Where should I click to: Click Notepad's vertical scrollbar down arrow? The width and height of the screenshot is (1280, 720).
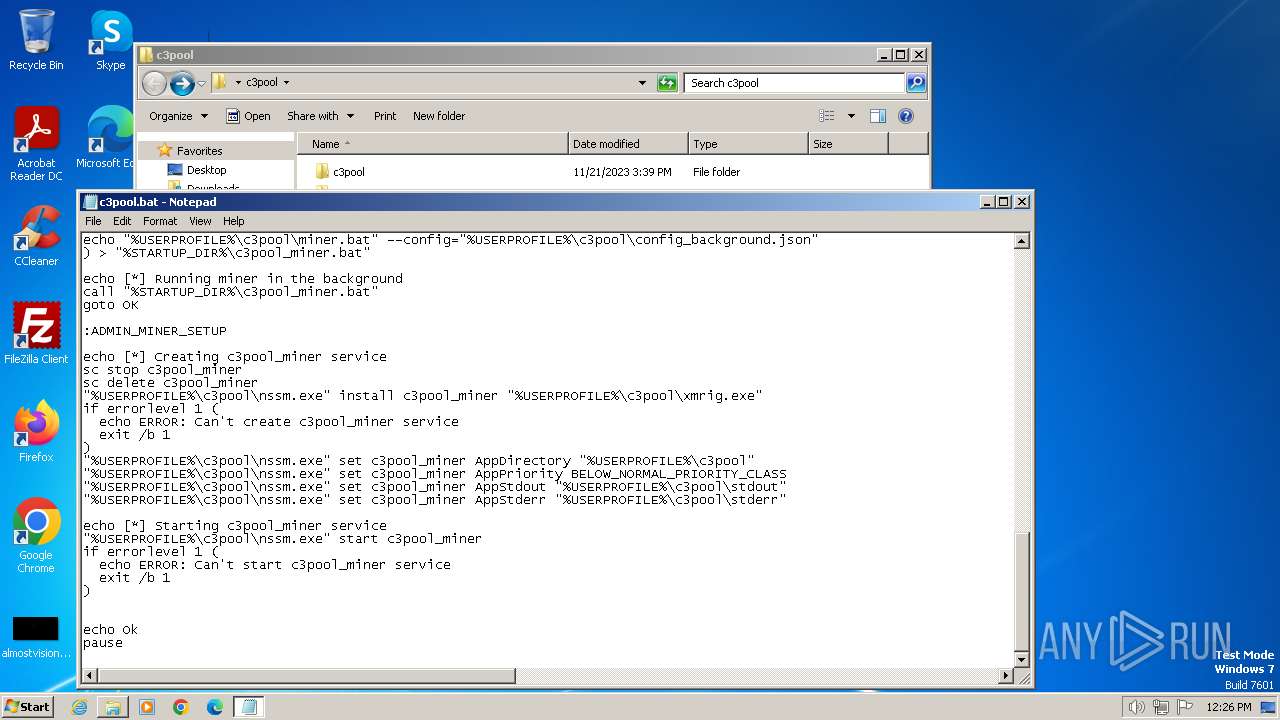(1021, 660)
